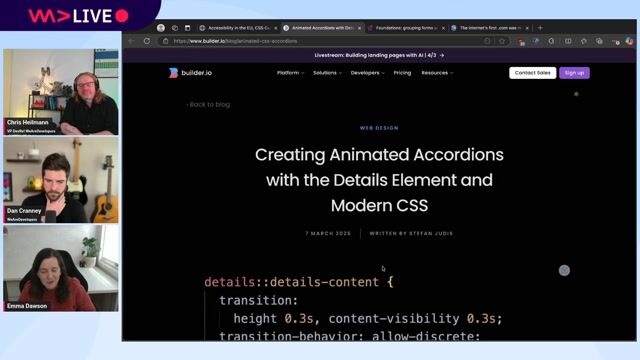Viewport: 640px width, 360px height.
Task: Click the WEB DESIGN category label
Action: (379, 128)
